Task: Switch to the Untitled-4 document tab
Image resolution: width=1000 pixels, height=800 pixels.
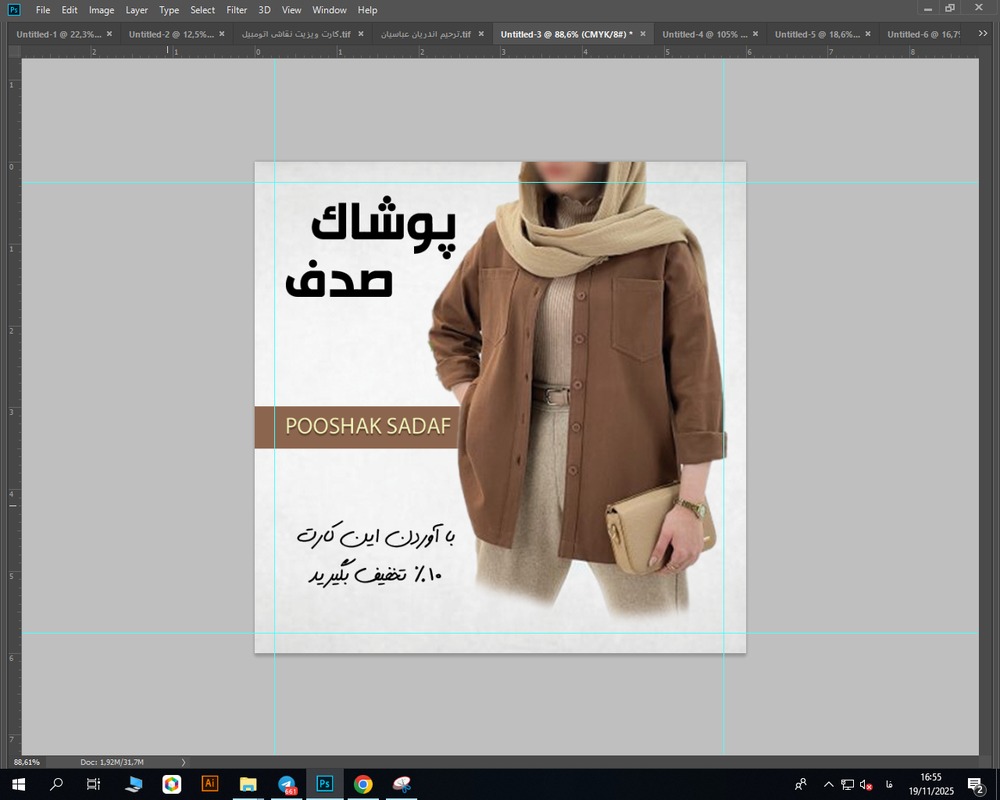Action: click(704, 34)
